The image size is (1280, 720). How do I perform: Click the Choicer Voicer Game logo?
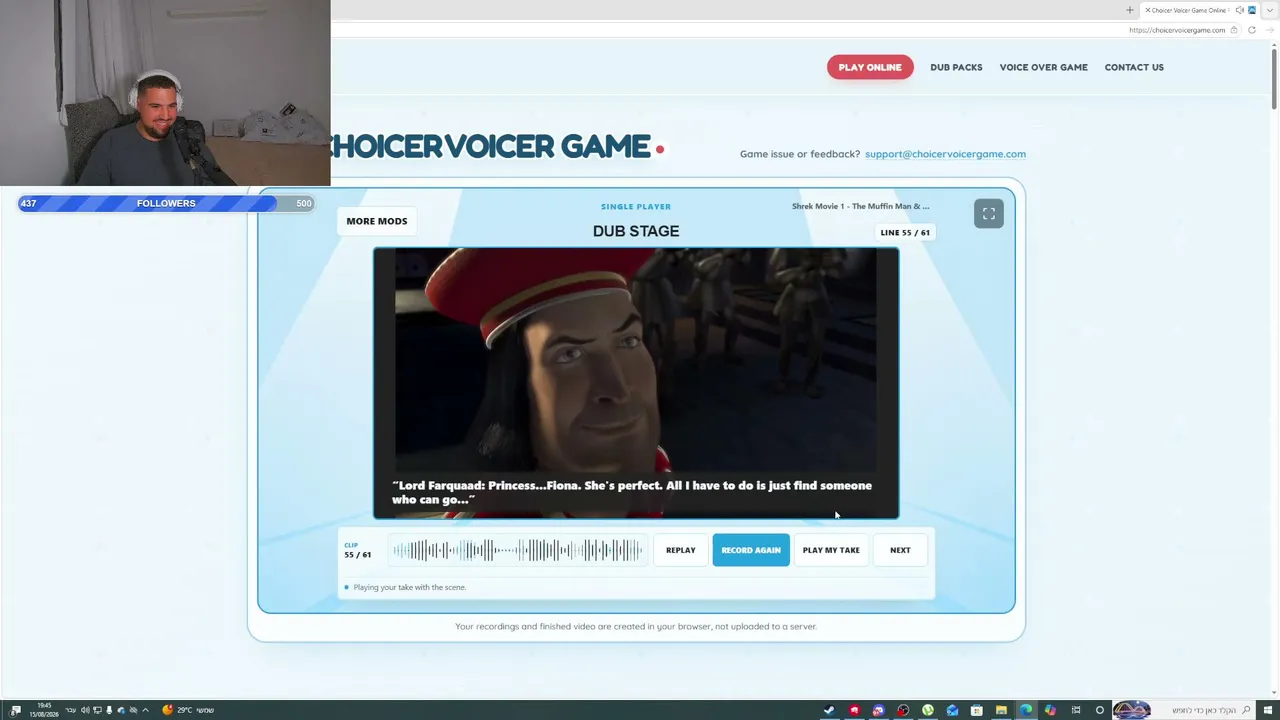pos(496,147)
